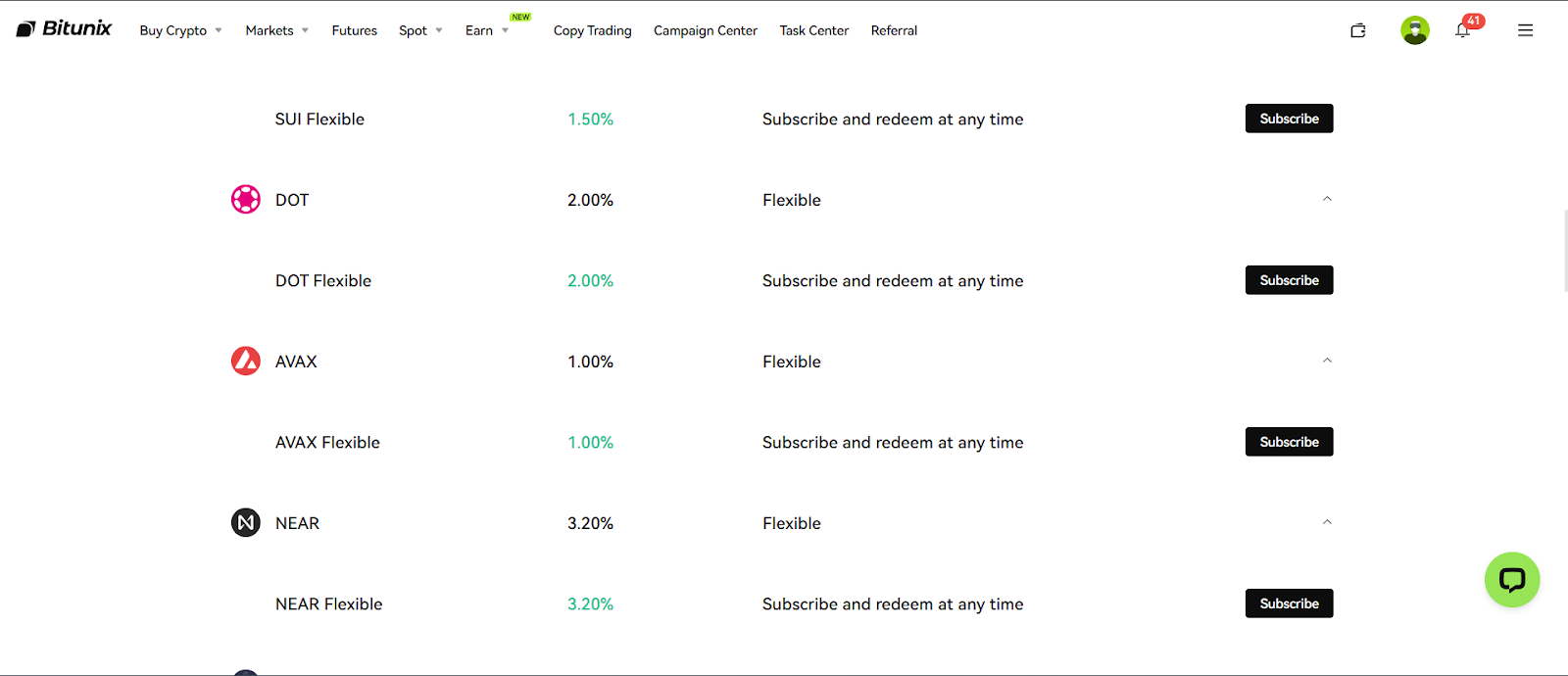Open the user profile avatar
This screenshot has height=676, width=1568.
pos(1415,30)
